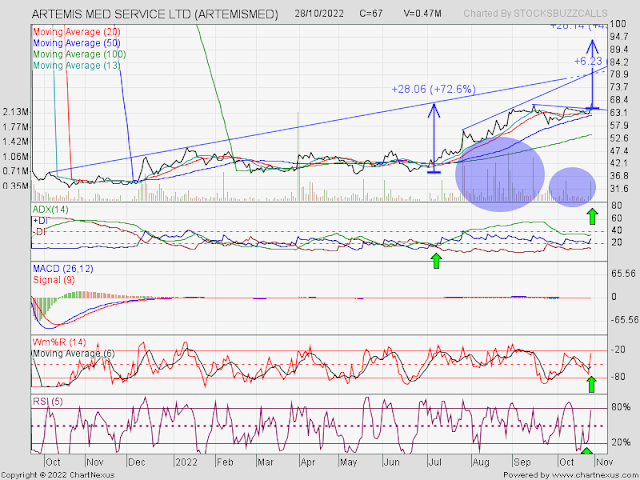This screenshot has width=640, height=480.
Task: Click the C=67 closing price value
Action: pyautogui.click(x=371, y=13)
